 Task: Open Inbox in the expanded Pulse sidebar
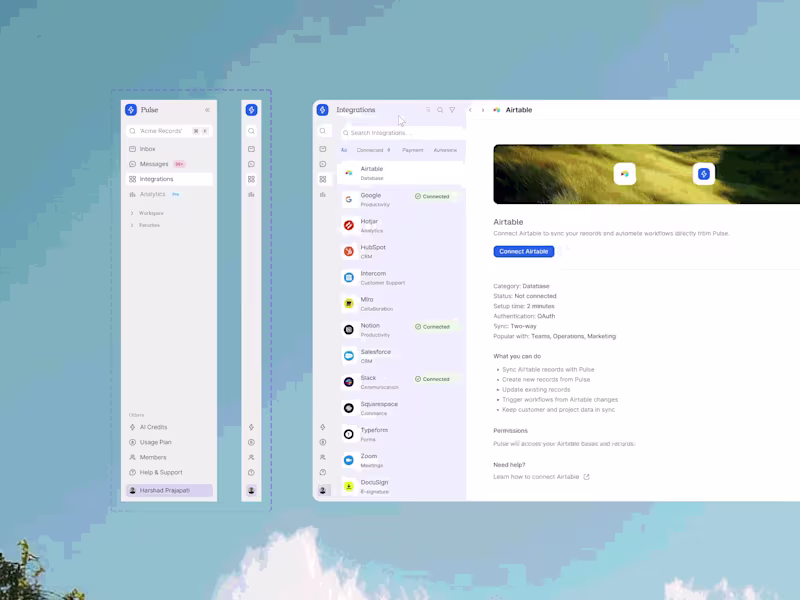click(x=169, y=149)
